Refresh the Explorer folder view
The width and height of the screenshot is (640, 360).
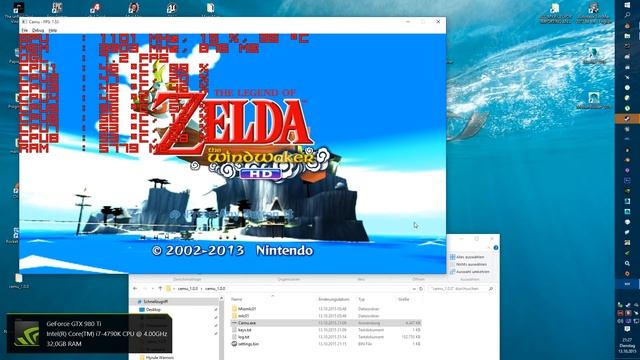click(x=421, y=289)
